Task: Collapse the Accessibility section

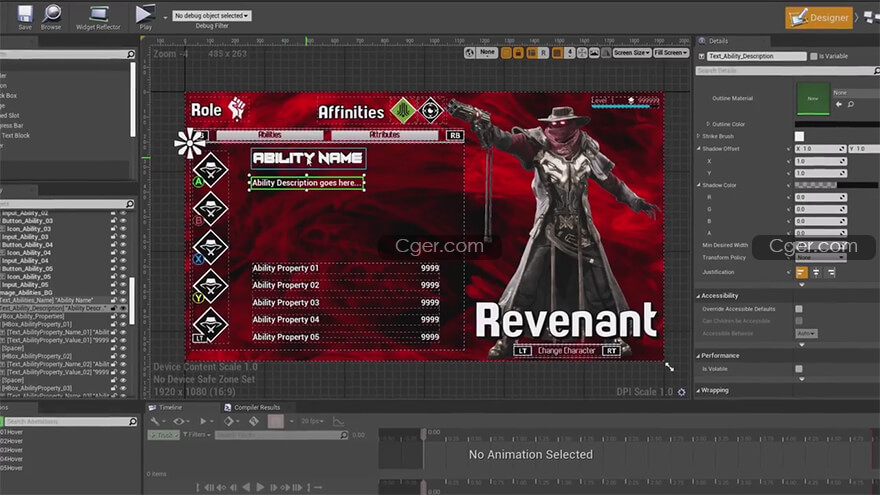Action: point(698,296)
